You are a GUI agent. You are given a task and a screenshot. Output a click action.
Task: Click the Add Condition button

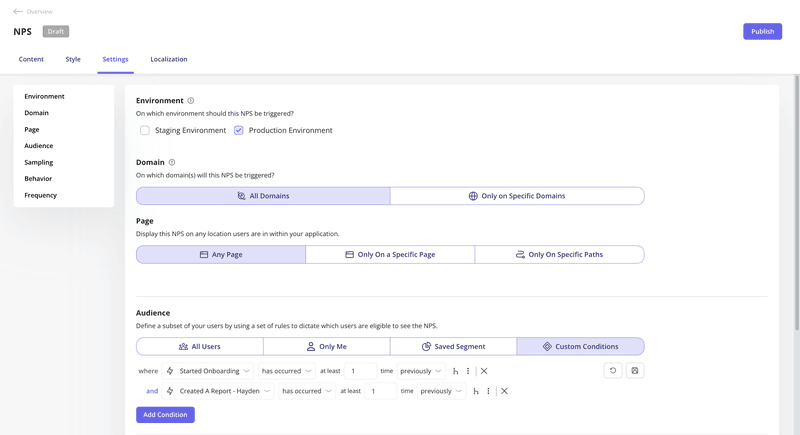tap(165, 415)
